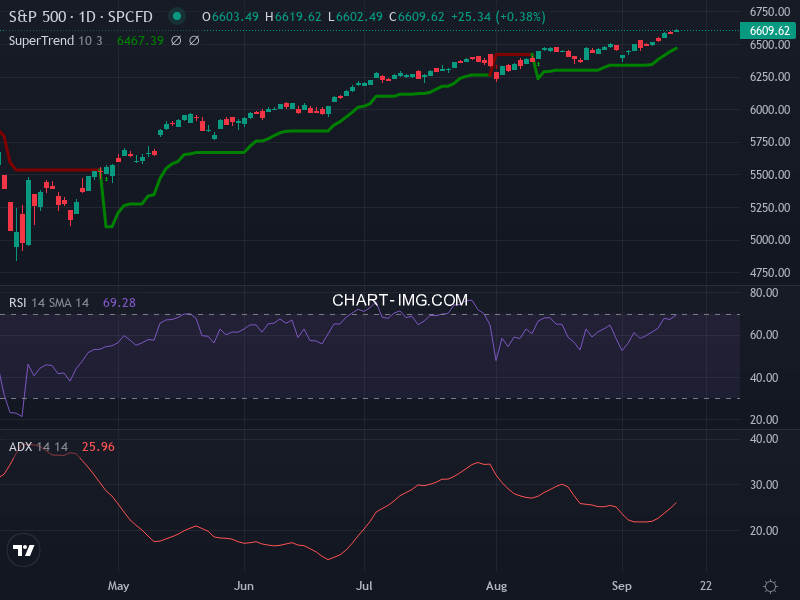The height and width of the screenshot is (600, 800).
Task: Select the May label on time axis
Action: pos(119,585)
